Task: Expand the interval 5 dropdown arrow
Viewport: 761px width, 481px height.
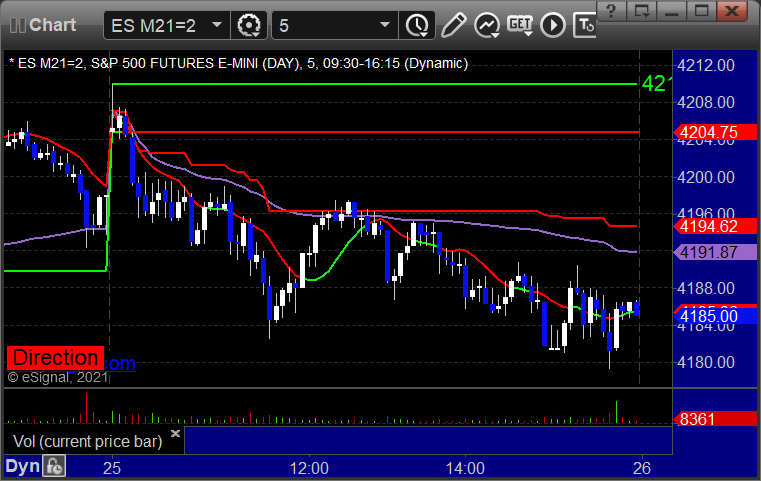Action: [384, 25]
